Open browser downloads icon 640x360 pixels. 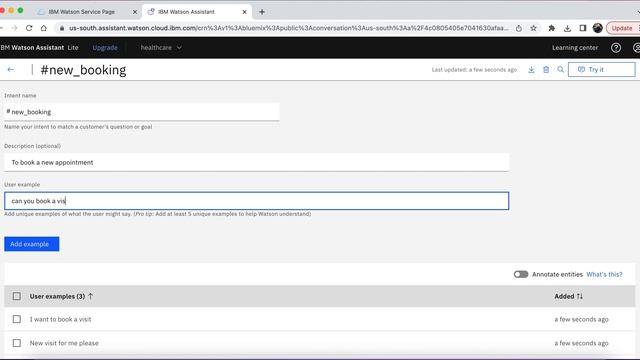[x=567, y=28]
